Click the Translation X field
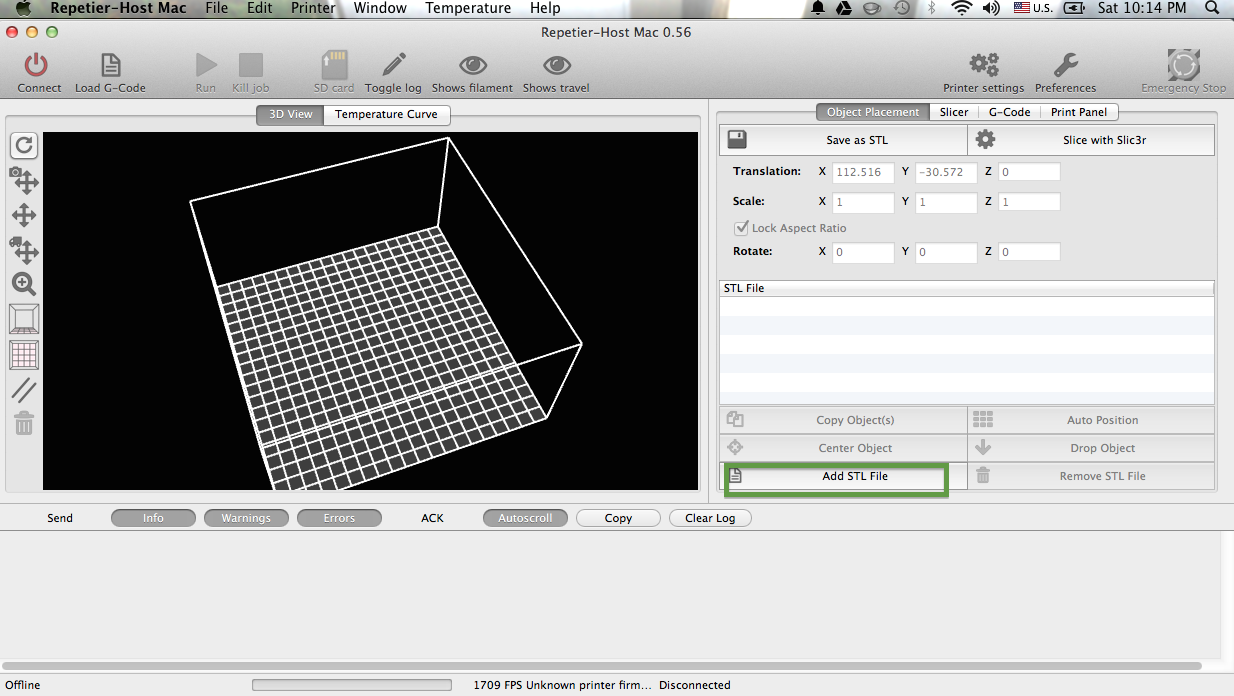 click(863, 172)
